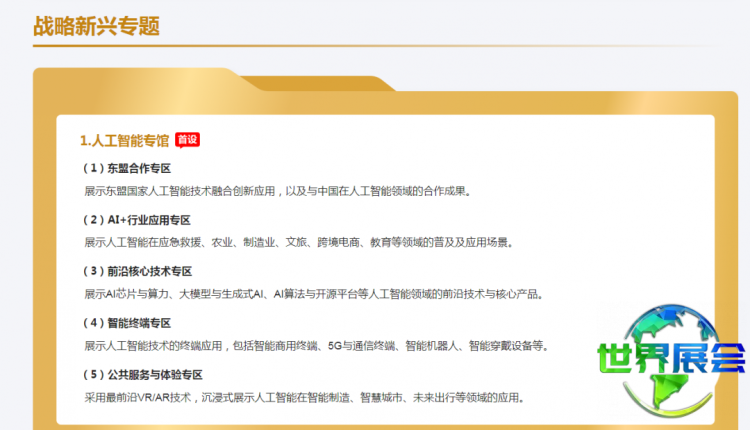Click the description about AI芯片与算力
This screenshot has height=430, width=750.
pyautogui.click(x=314, y=294)
